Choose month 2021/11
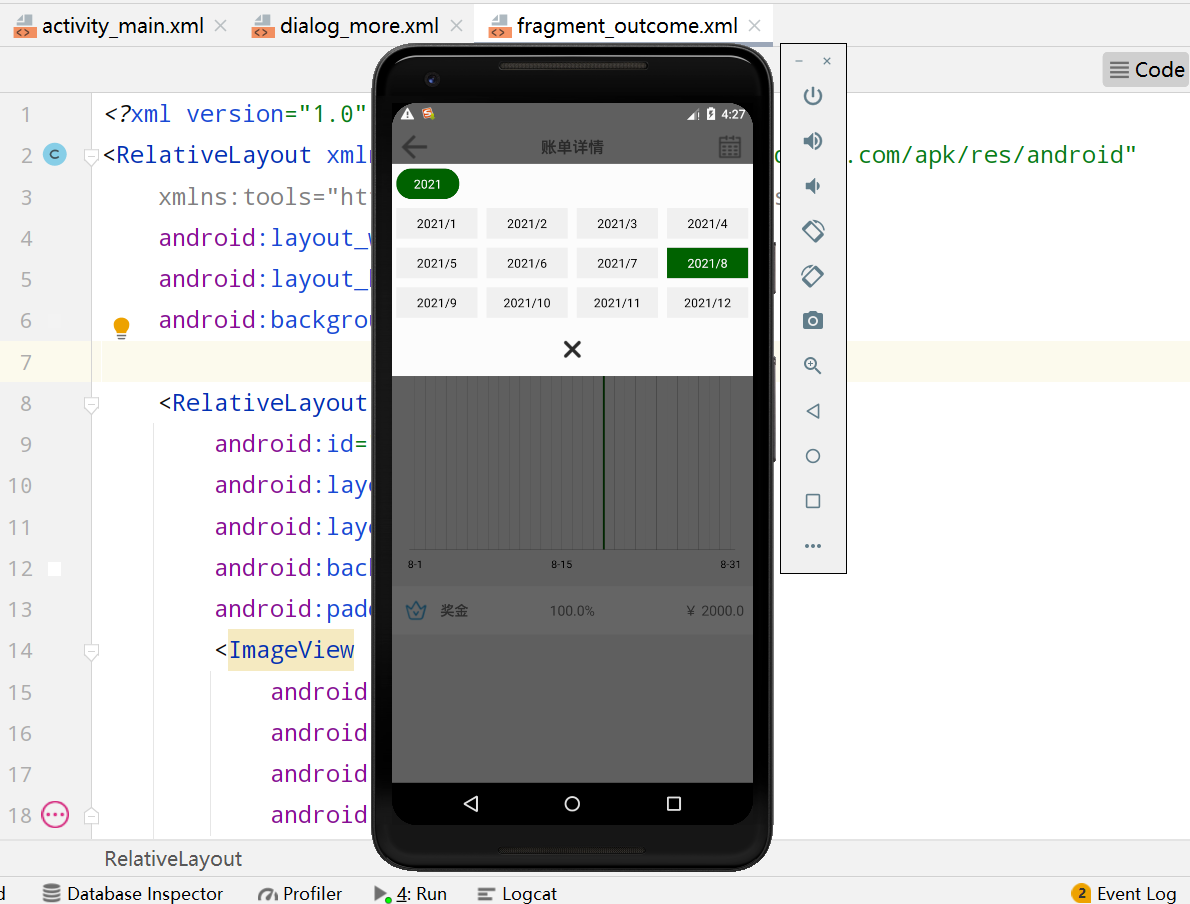The width and height of the screenshot is (1190, 904). click(x=617, y=302)
